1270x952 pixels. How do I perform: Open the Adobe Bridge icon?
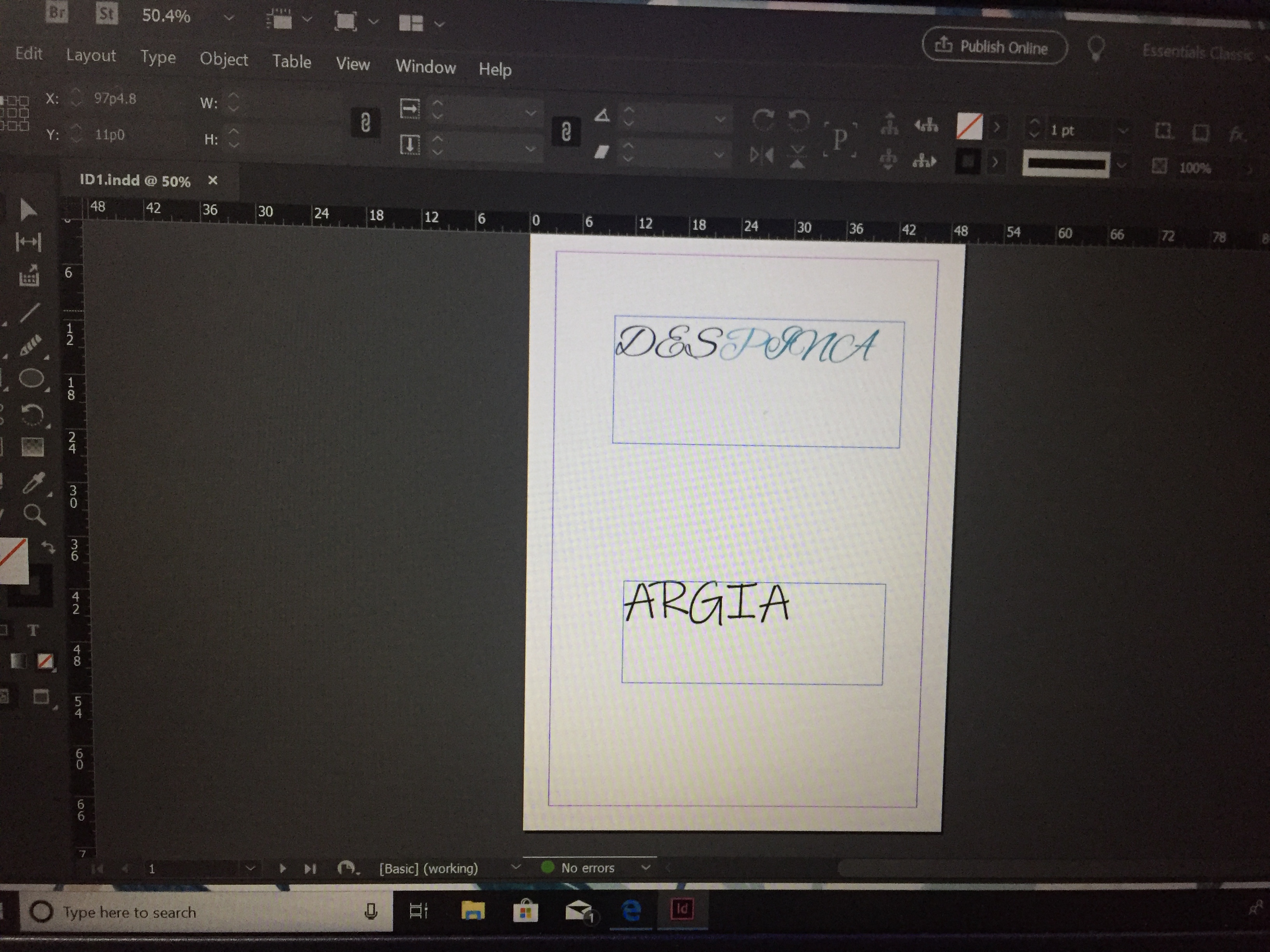(x=57, y=12)
